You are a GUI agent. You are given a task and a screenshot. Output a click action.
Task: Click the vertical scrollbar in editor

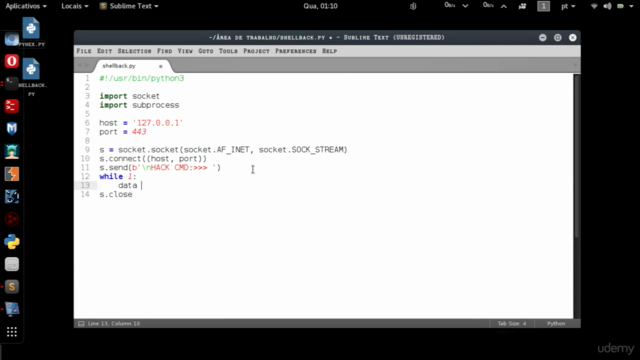(576, 155)
